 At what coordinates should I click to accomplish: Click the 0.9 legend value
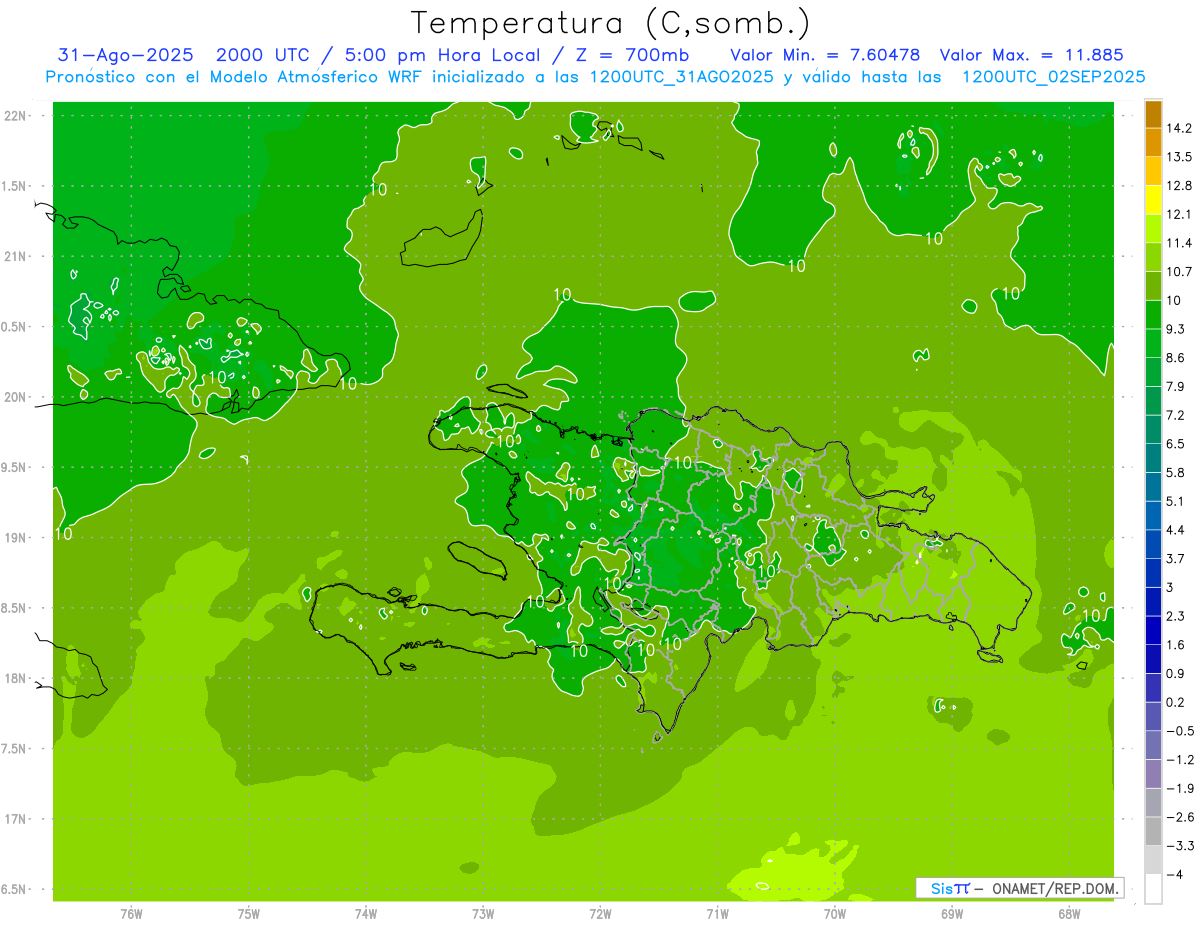(x=1175, y=673)
